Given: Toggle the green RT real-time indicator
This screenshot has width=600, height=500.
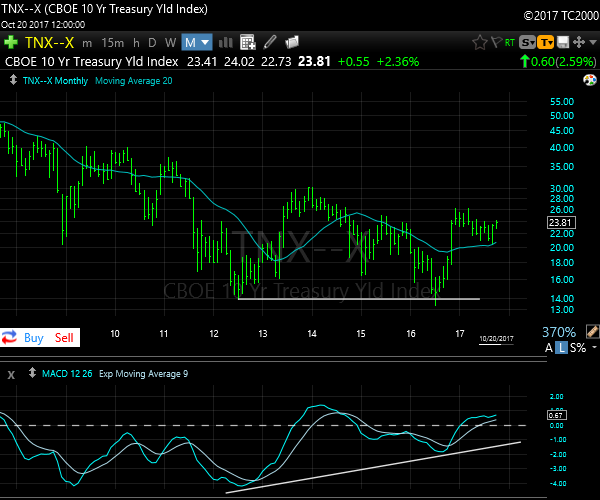Looking at the screenshot, I should [x=510, y=42].
